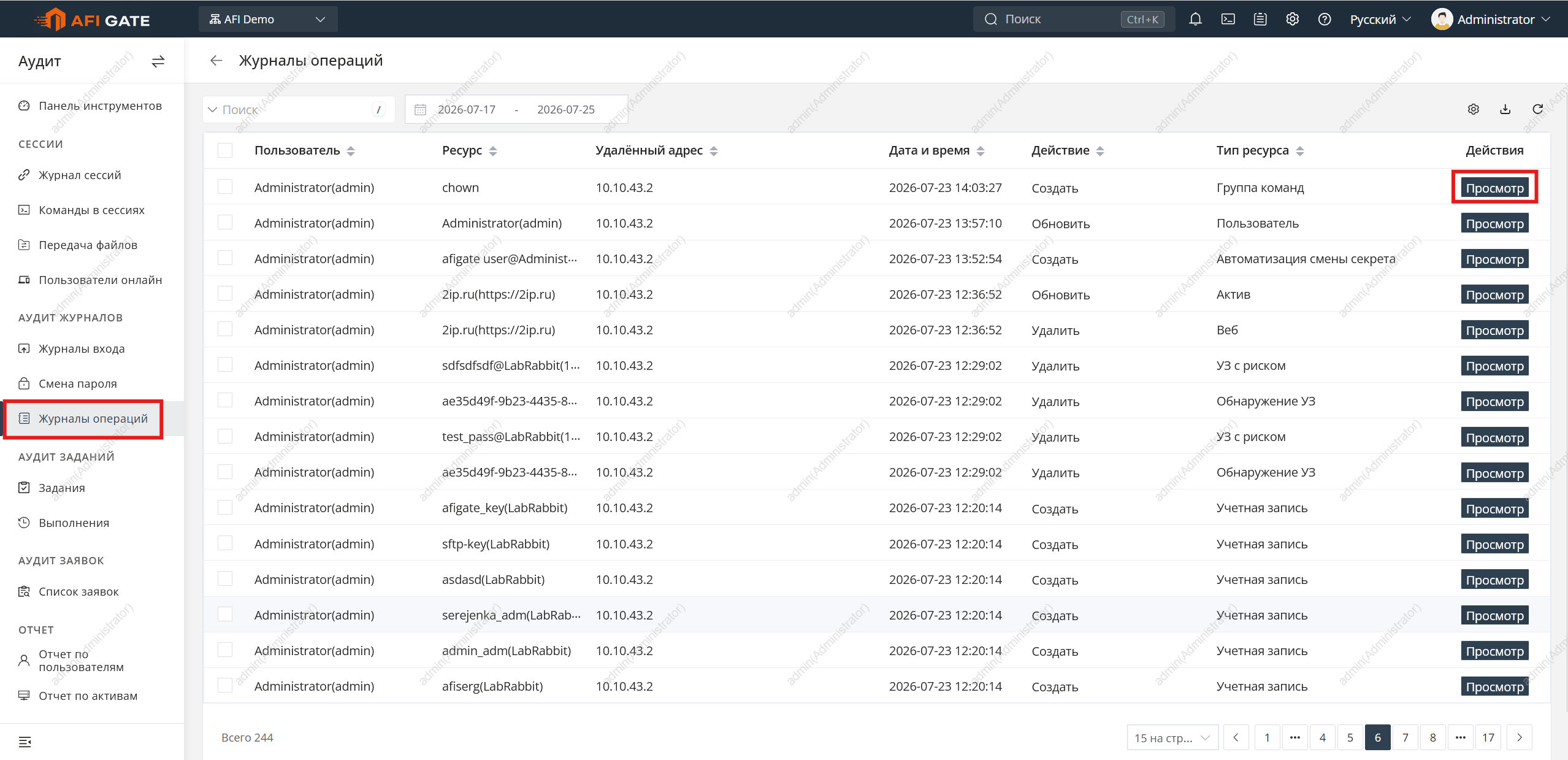Open Команды в сессиях in sidebar
The height and width of the screenshot is (760, 1568).
pyautogui.click(x=92, y=210)
